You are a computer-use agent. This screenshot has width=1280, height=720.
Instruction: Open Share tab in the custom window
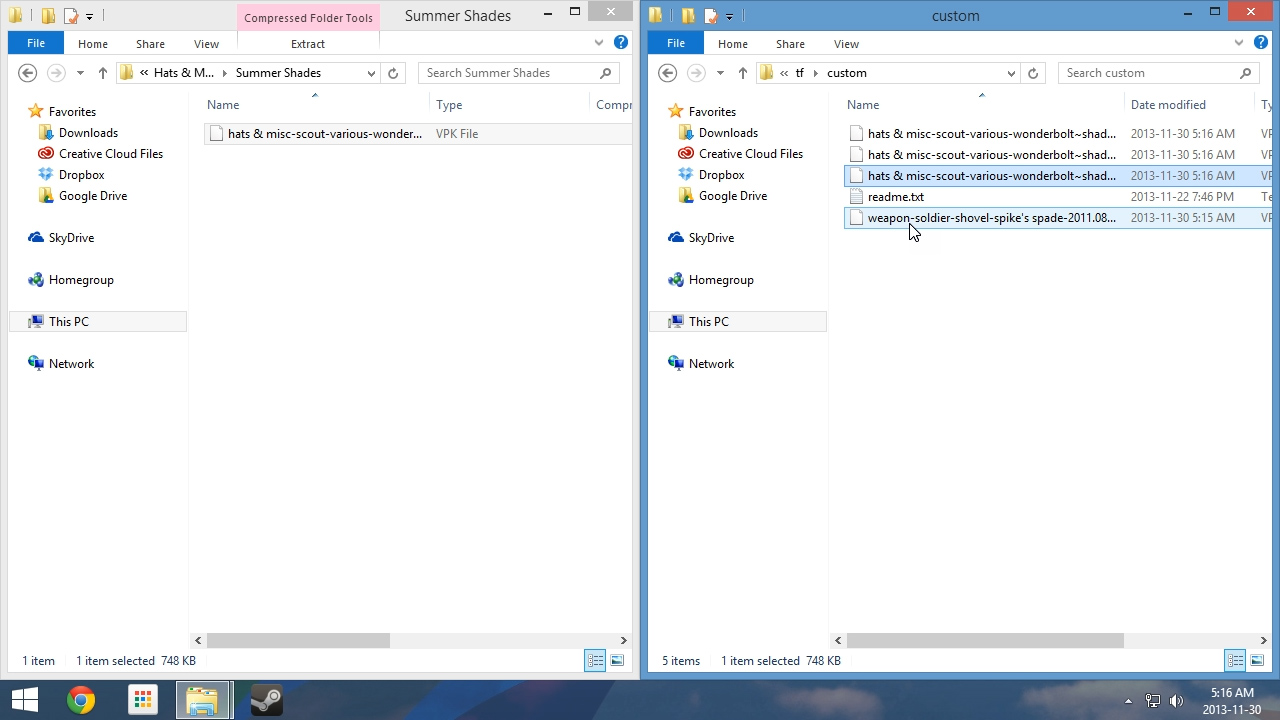(790, 44)
